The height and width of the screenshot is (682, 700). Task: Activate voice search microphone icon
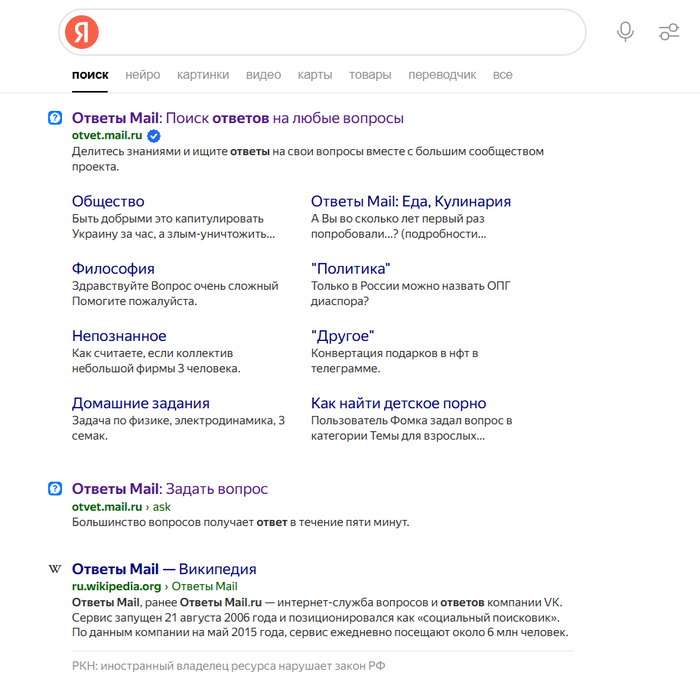625,32
